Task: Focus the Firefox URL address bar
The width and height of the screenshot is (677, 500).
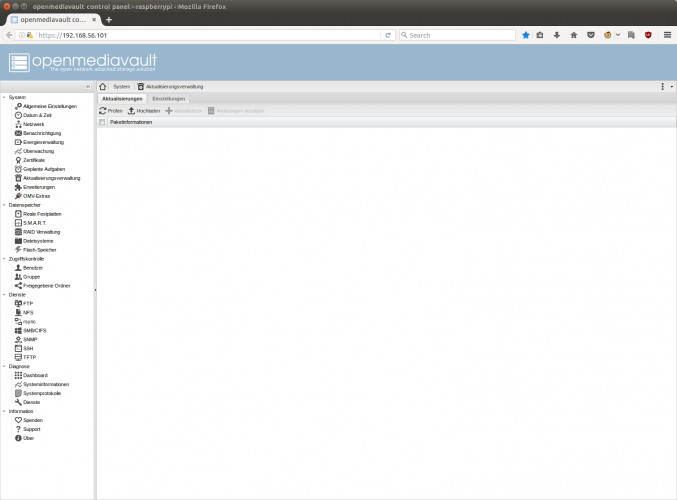Action: (208, 35)
